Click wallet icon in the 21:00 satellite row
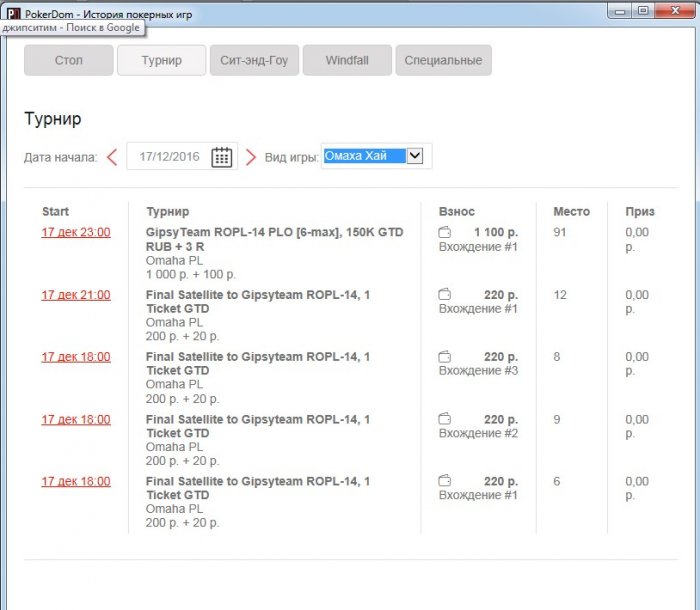This screenshot has width=700, height=610. coord(445,295)
